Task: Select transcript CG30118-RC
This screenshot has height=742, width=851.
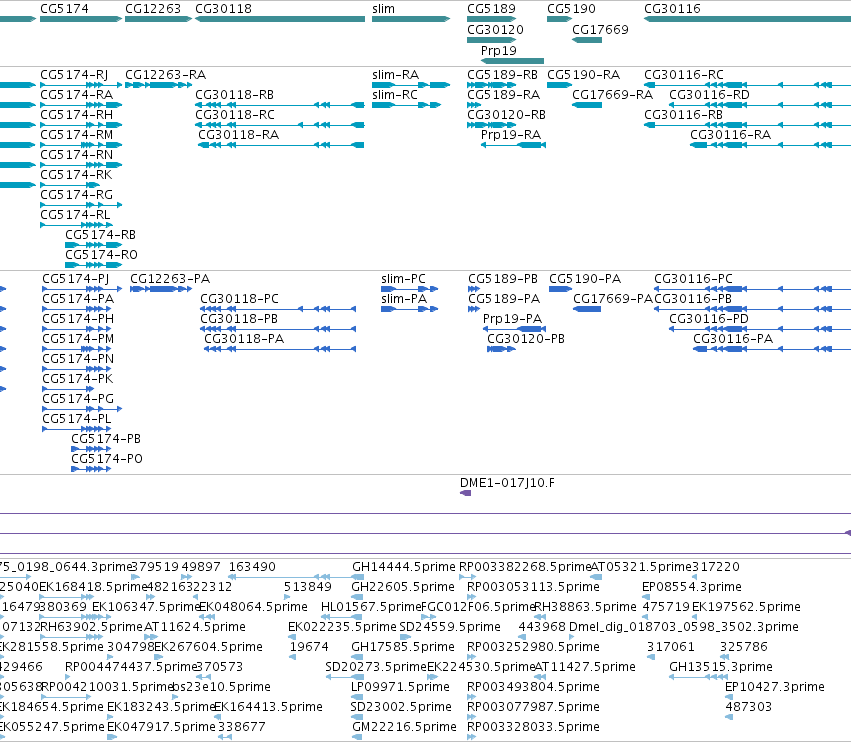Action: [234, 115]
